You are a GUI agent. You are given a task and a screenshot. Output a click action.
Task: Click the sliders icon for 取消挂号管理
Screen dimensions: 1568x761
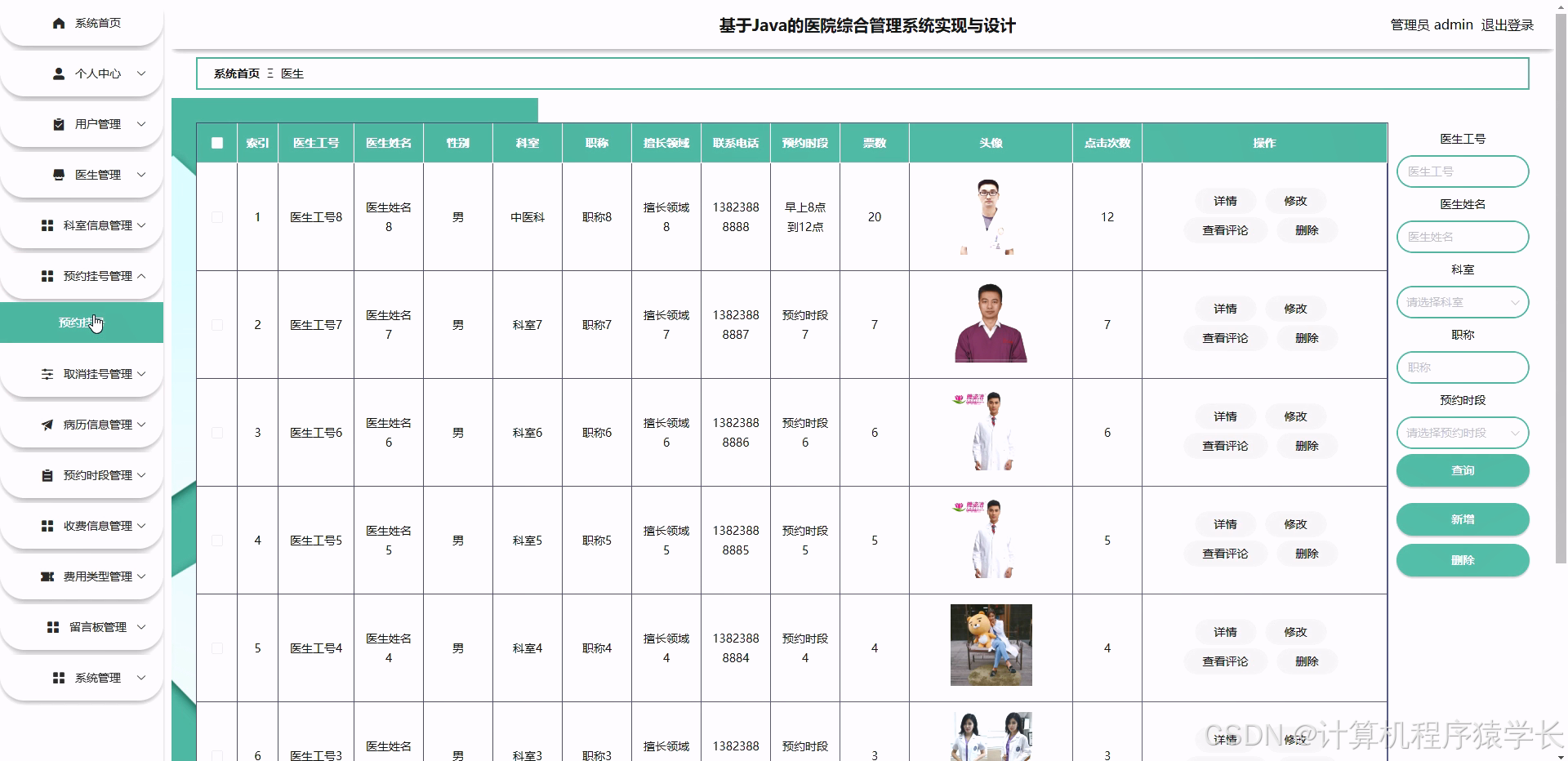(47, 374)
